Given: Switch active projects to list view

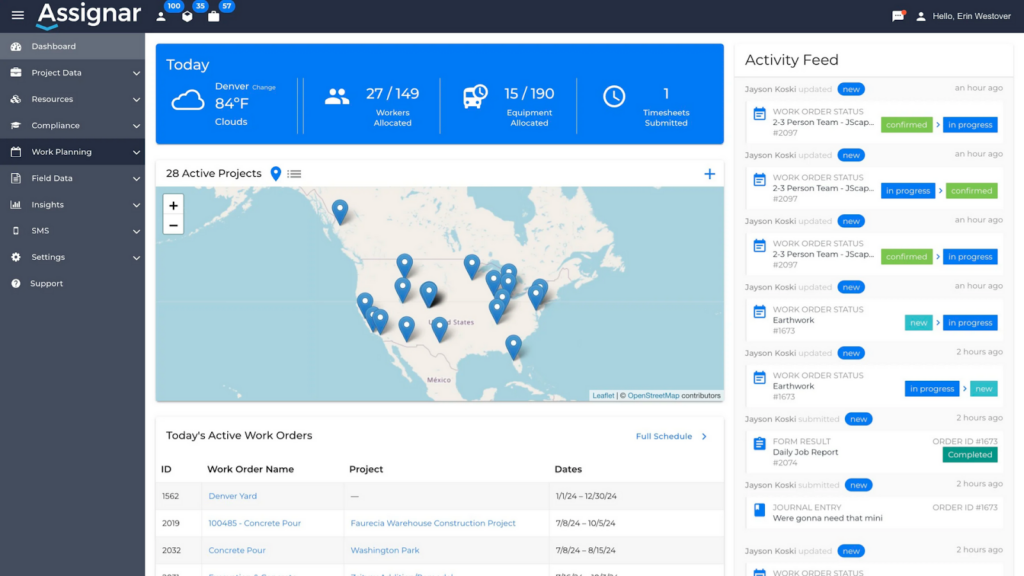Looking at the screenshot, I should pos(293,172).
